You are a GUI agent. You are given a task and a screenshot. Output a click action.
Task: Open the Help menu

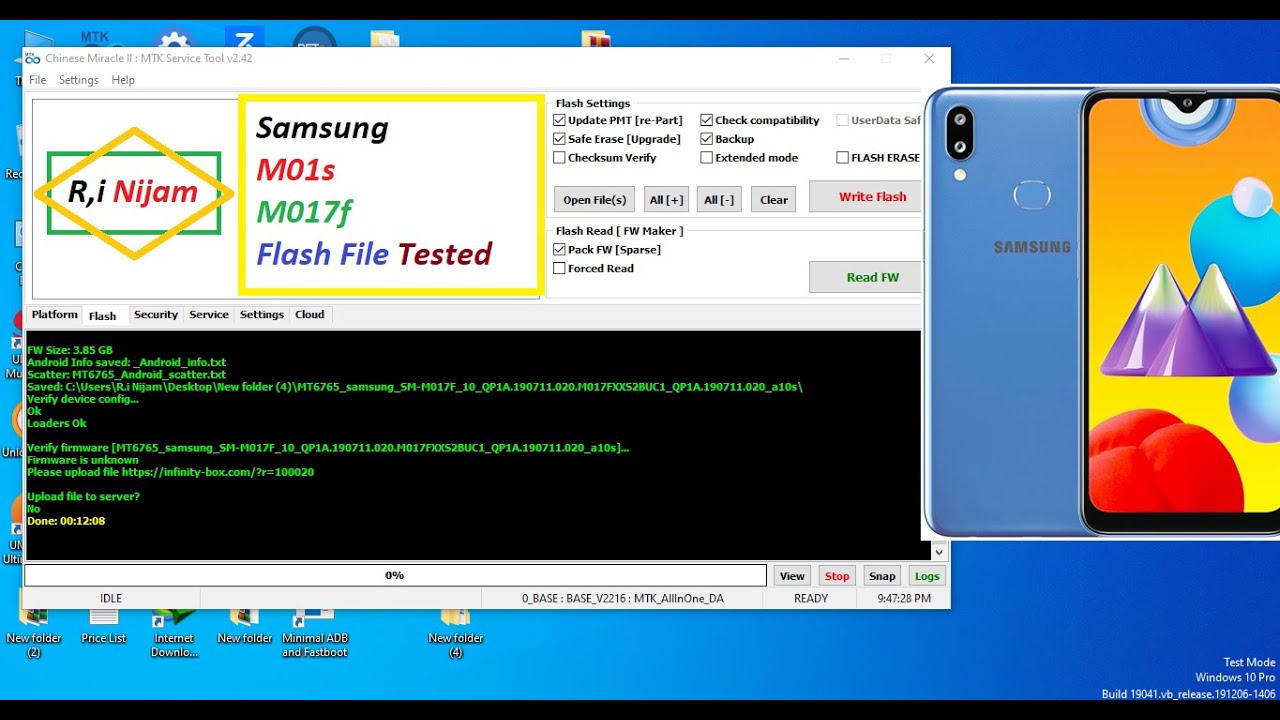(123, 80)
